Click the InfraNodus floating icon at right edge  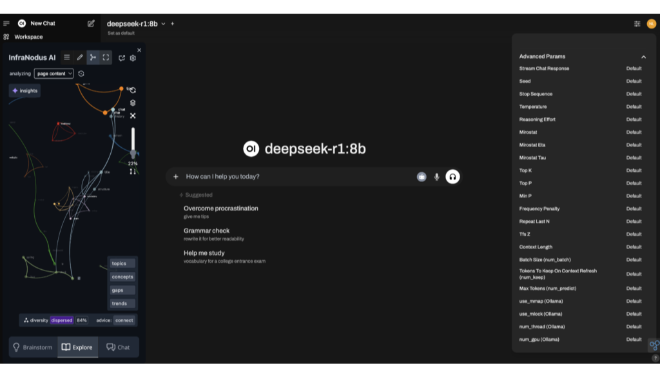click(x=655, y=345)
